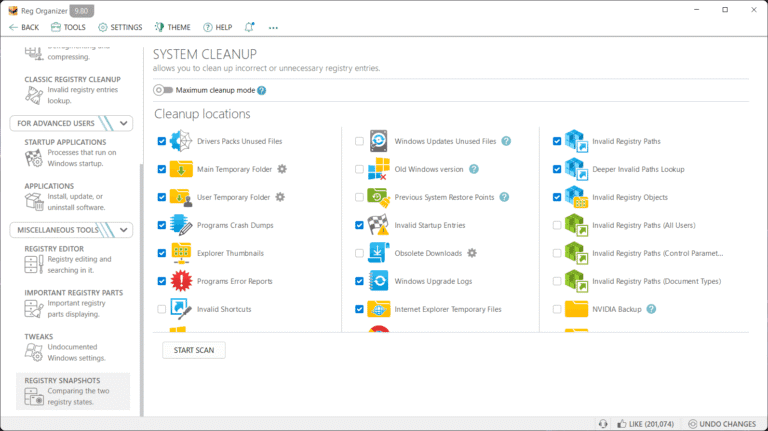Click the Deeper Invalid Paths Lookup icon
Image resolution: width=768 pixels, height=431 pixels.
pyautogui.click(x=576, y=169)
